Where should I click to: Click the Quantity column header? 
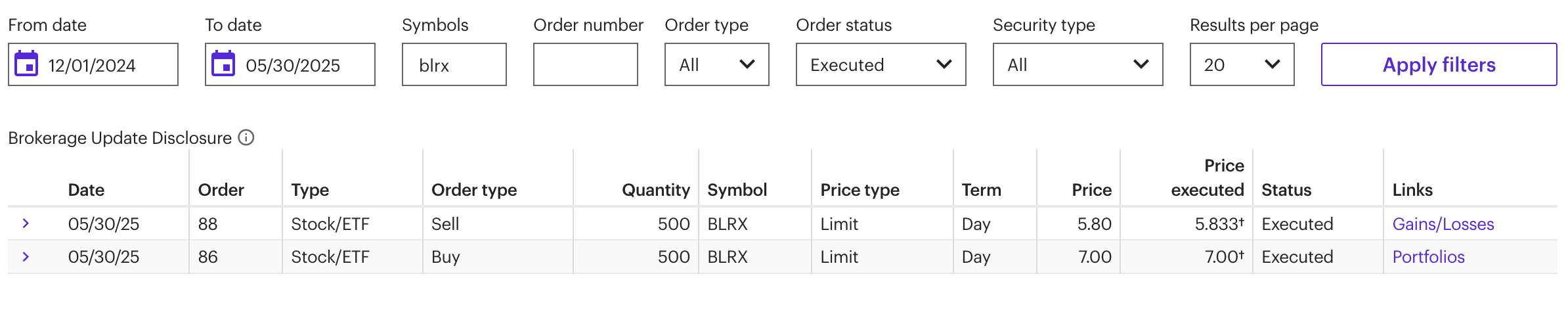(655, 190)
